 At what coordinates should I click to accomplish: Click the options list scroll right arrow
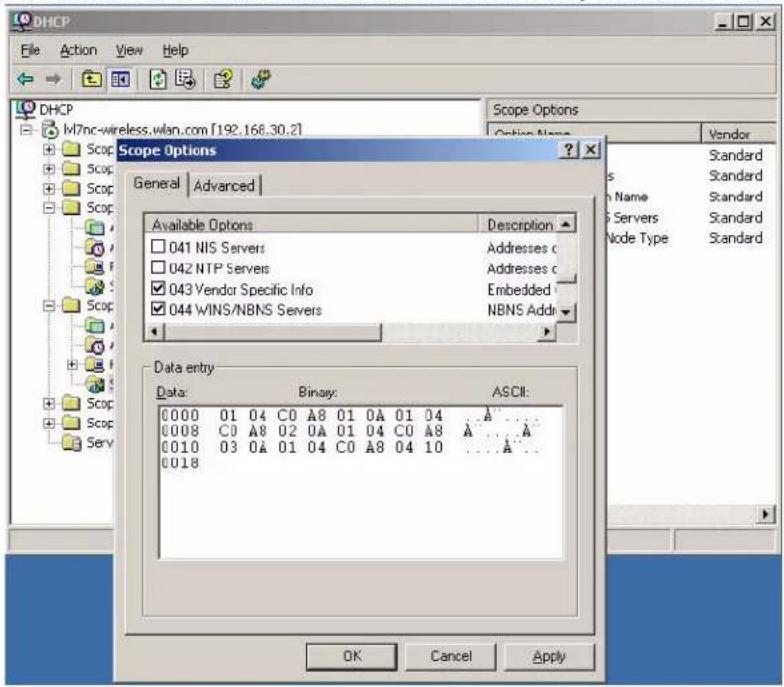pos(547,332)
